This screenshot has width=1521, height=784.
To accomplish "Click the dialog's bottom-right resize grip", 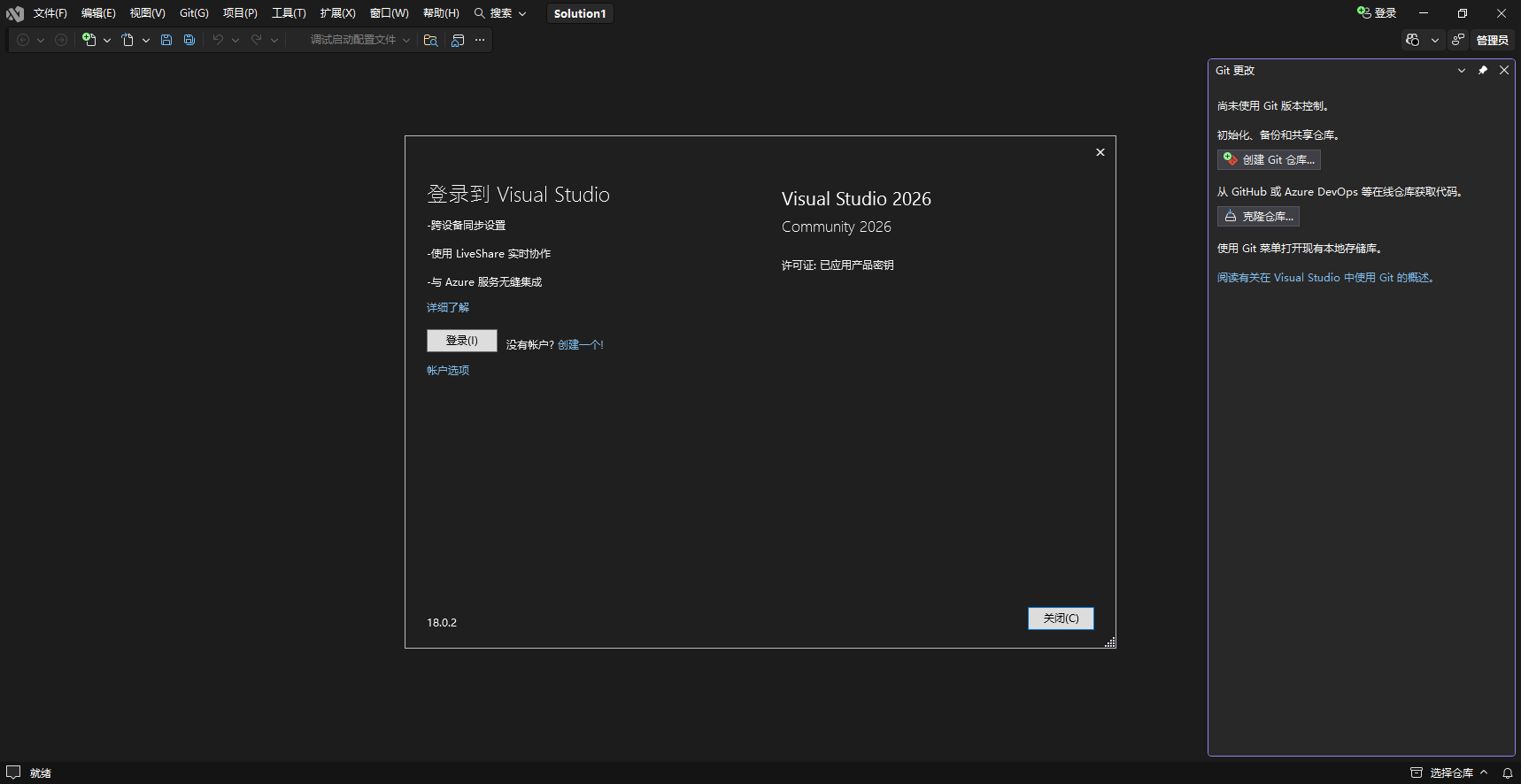I will 1110,642.
